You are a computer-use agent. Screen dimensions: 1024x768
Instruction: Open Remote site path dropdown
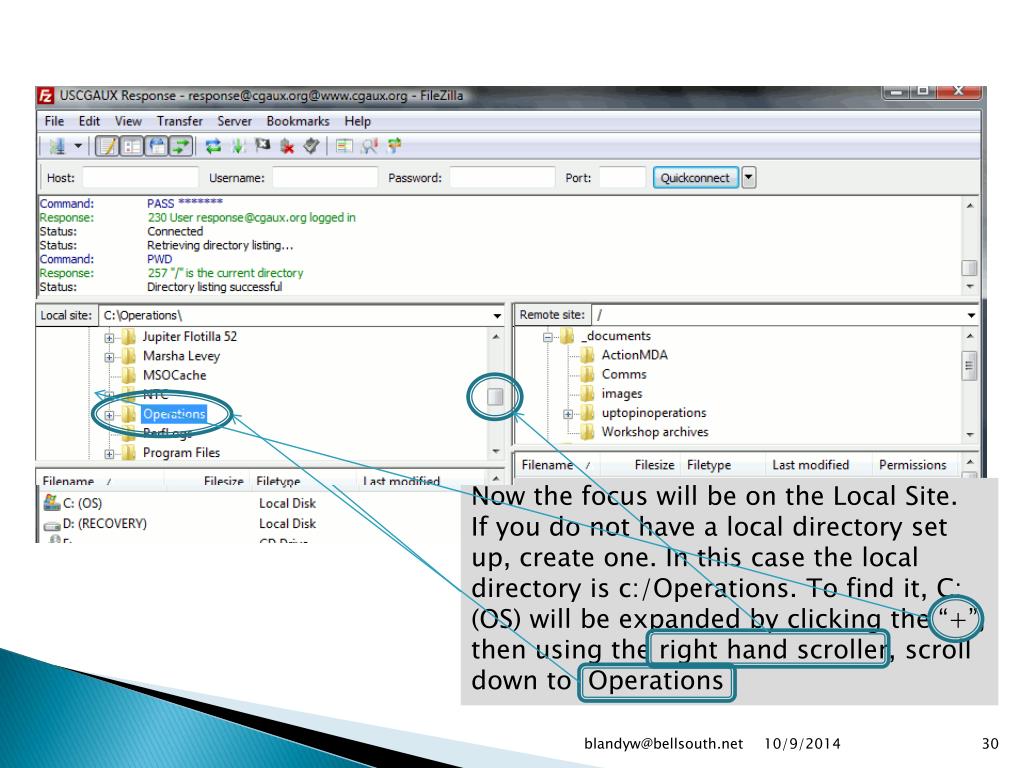coord(971,315)
